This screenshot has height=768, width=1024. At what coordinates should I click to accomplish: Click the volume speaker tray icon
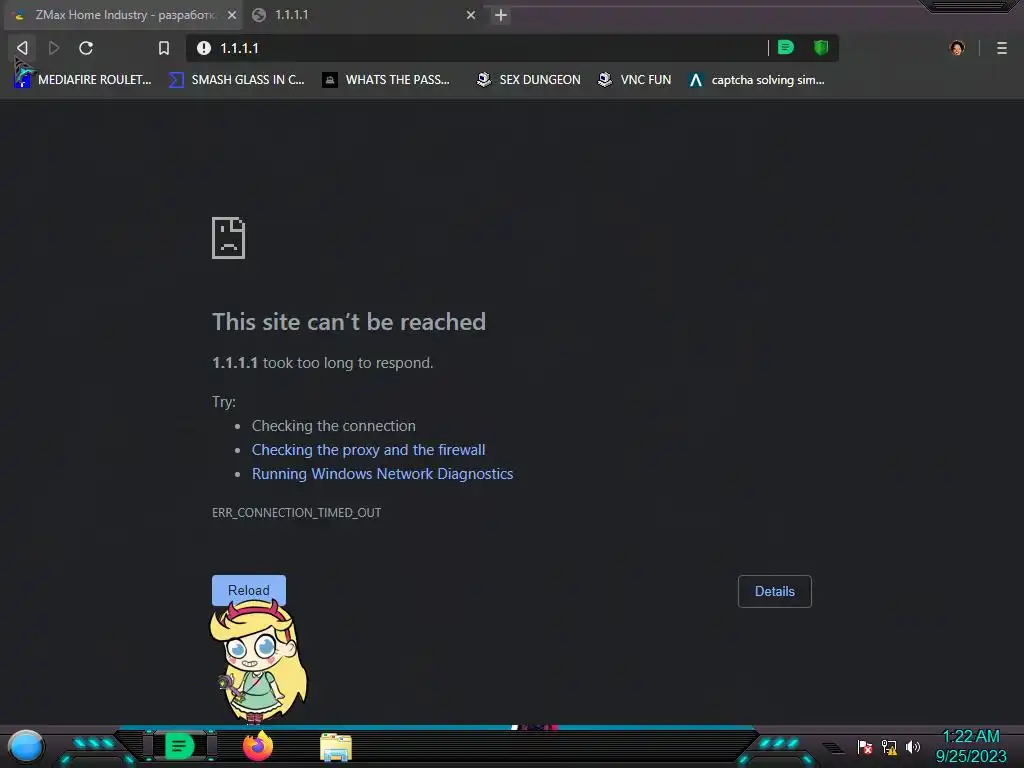[x=913, y=746]
